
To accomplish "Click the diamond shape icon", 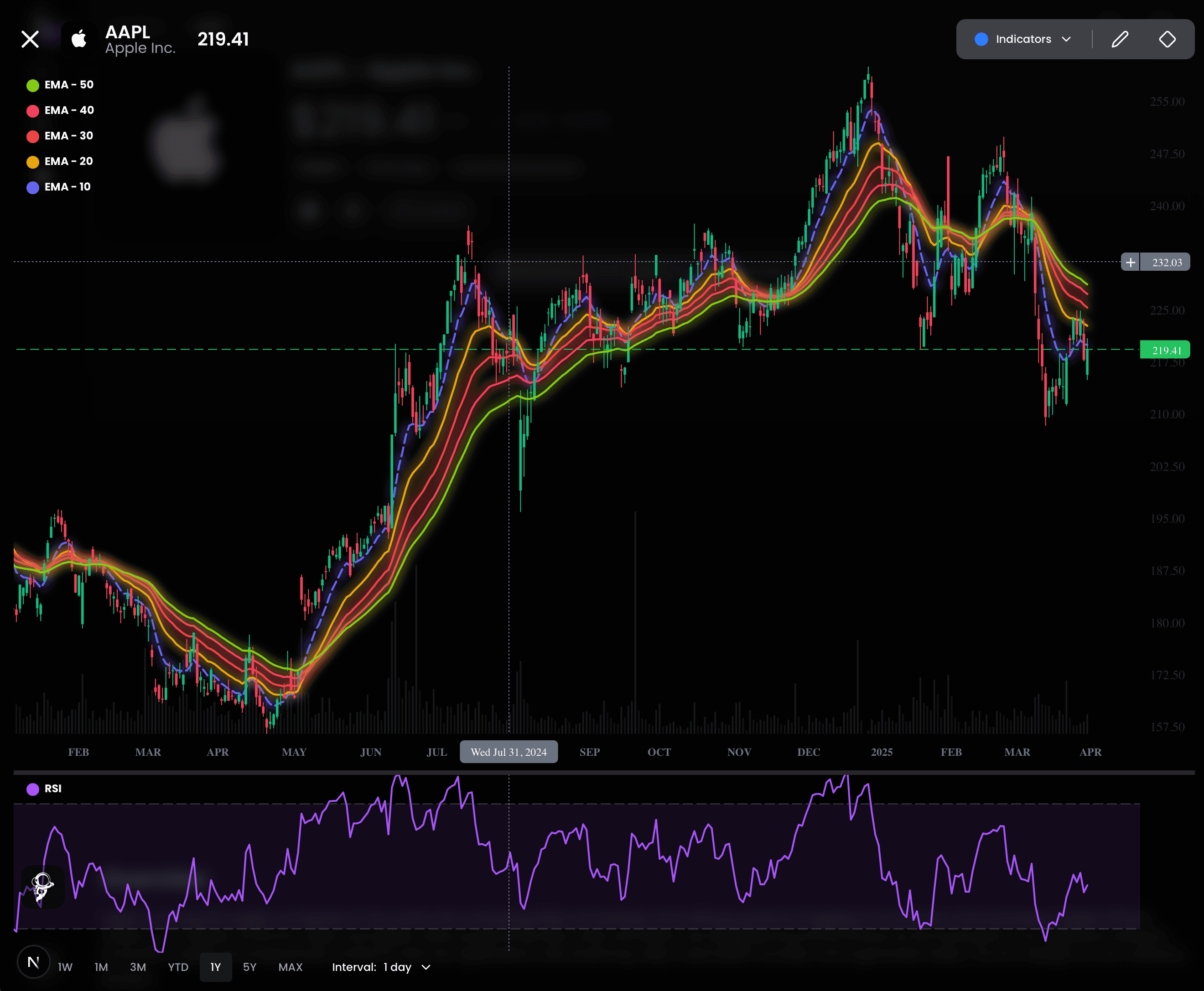I will [1167, 39].
